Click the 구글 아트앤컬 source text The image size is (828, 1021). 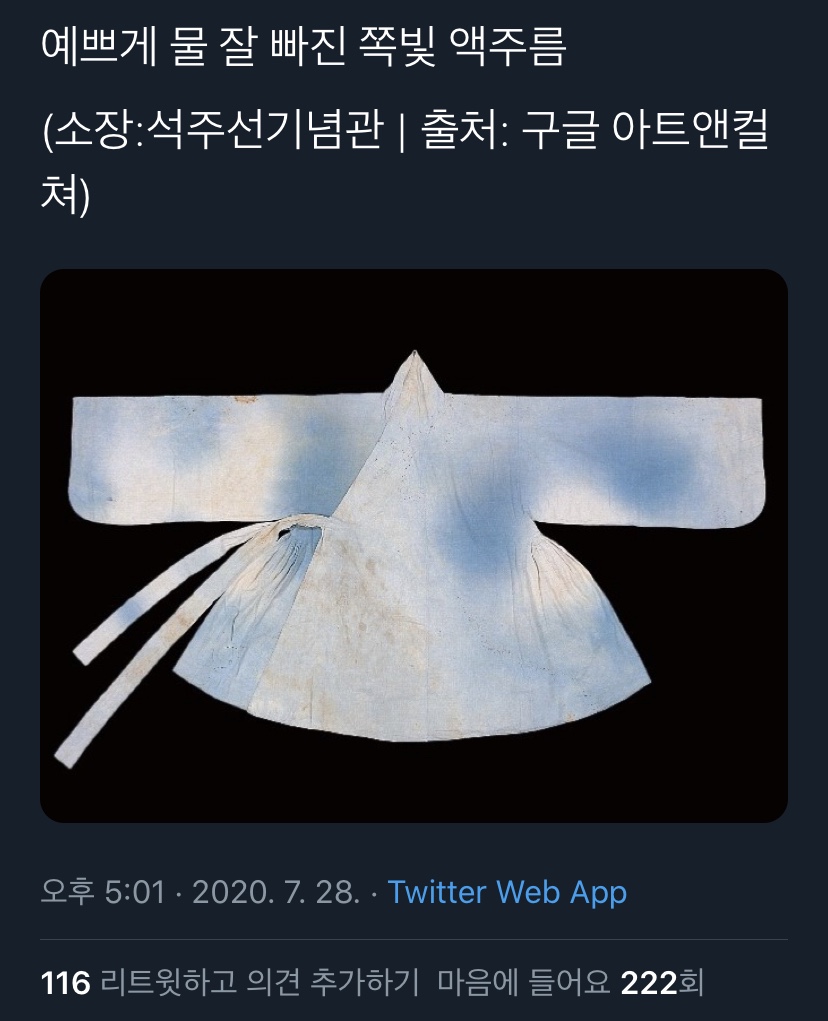[x=646, y=130]
